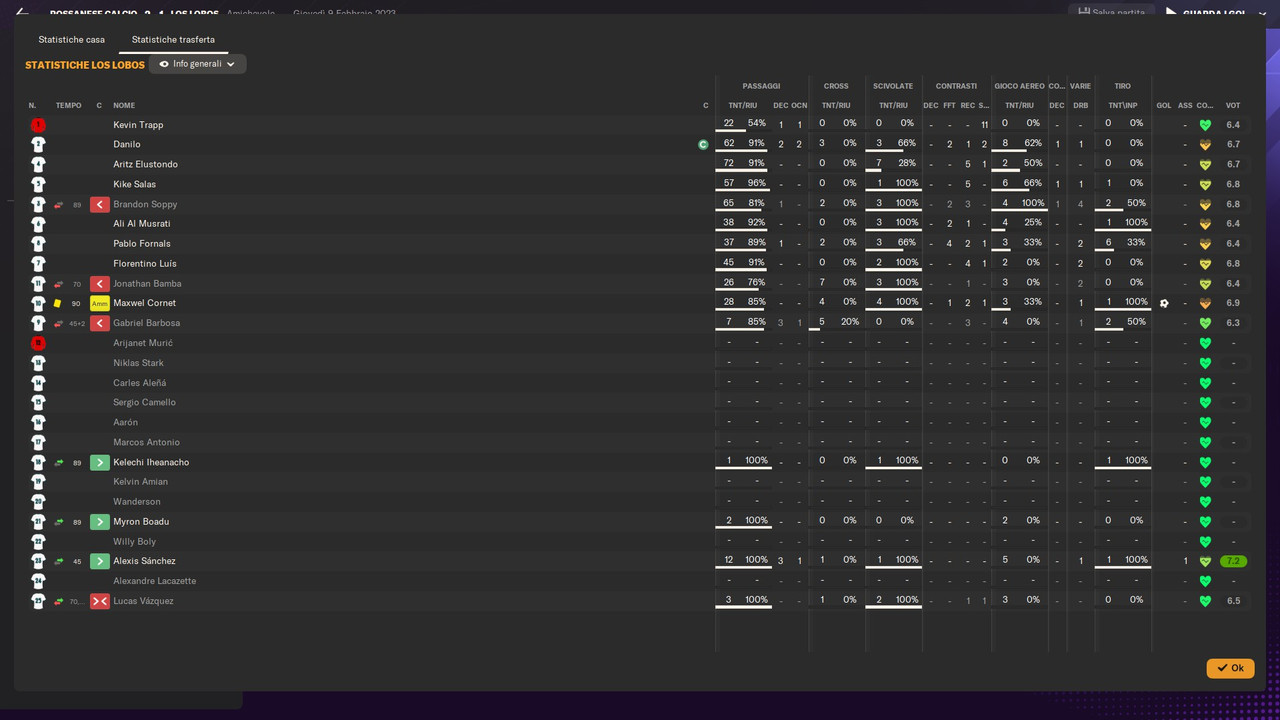1280x720 pixels.
Task: Confirm with the Ok button
Action: point(1230,668)
